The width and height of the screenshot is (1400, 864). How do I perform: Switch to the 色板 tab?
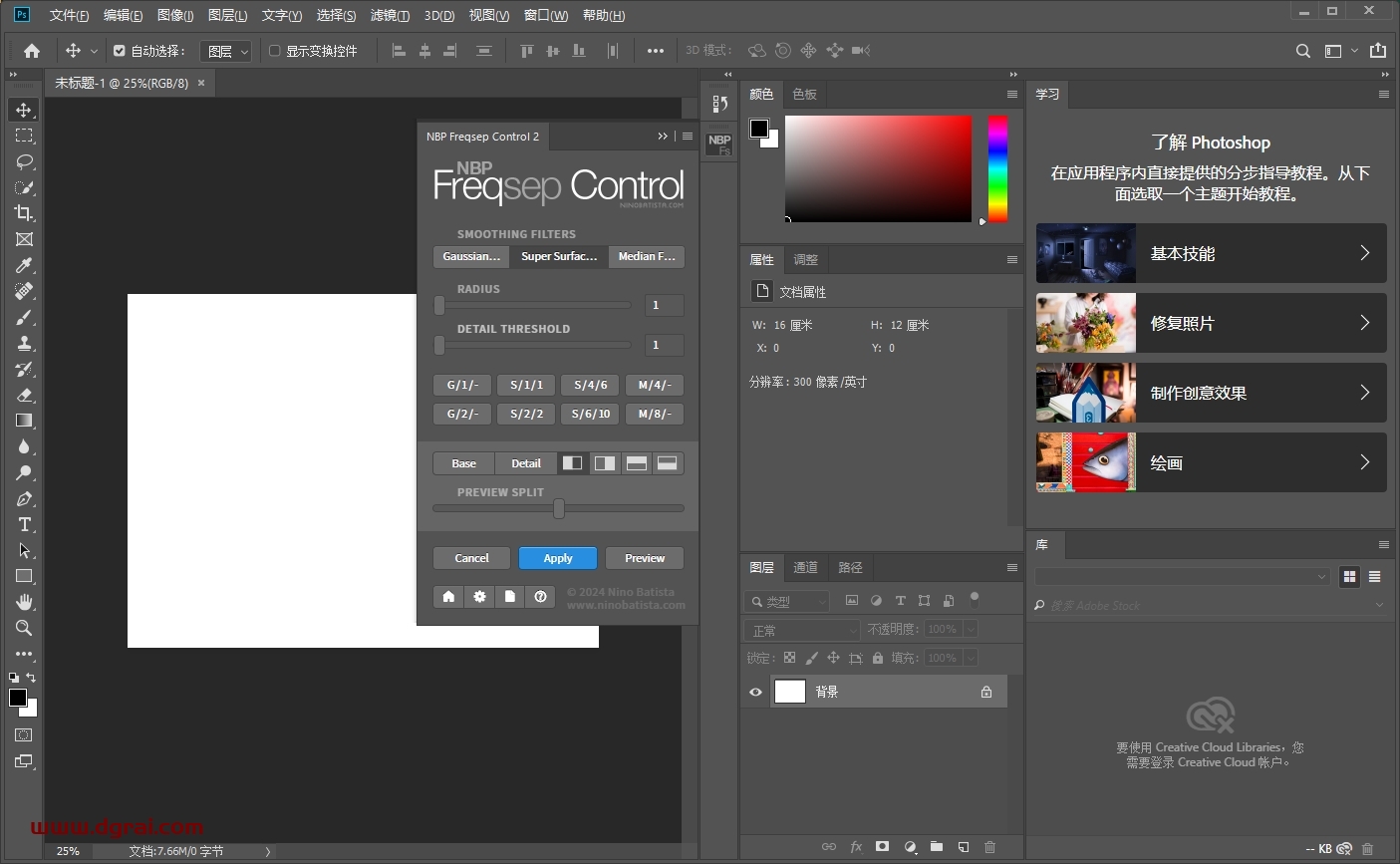pyautogui.click(x=804, y=94)
